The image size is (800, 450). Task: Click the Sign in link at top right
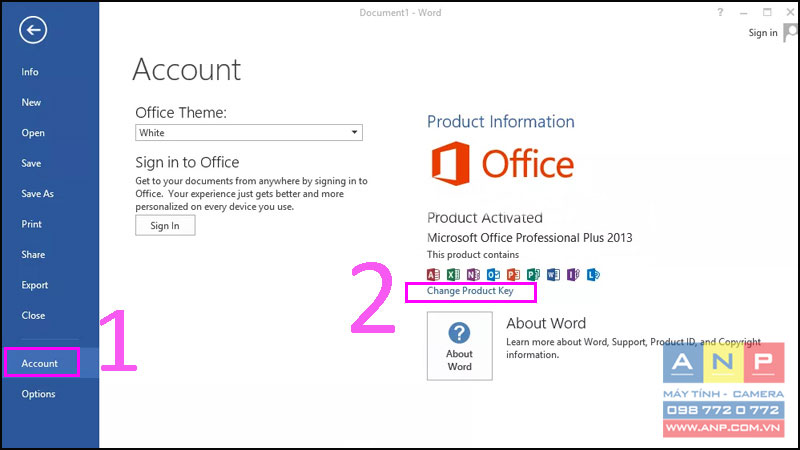tap(763, 33)
